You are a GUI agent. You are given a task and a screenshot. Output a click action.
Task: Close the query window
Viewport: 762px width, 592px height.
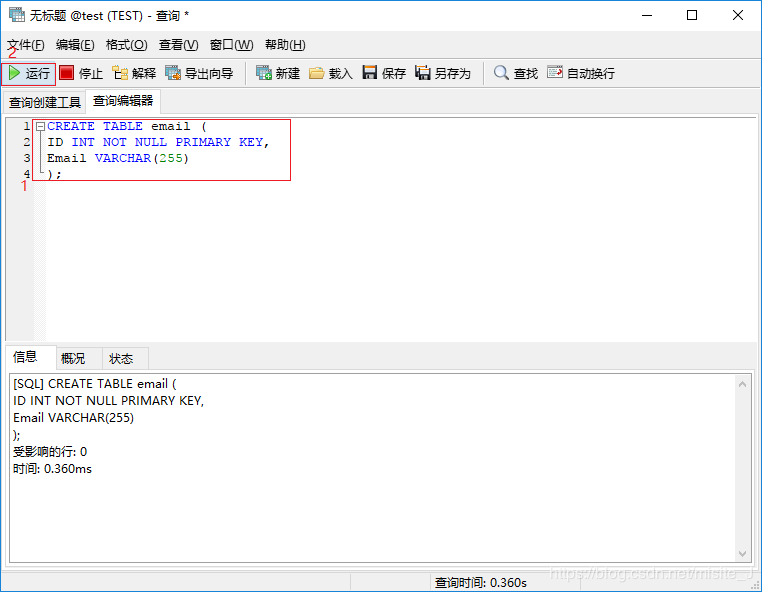(738, 16)
